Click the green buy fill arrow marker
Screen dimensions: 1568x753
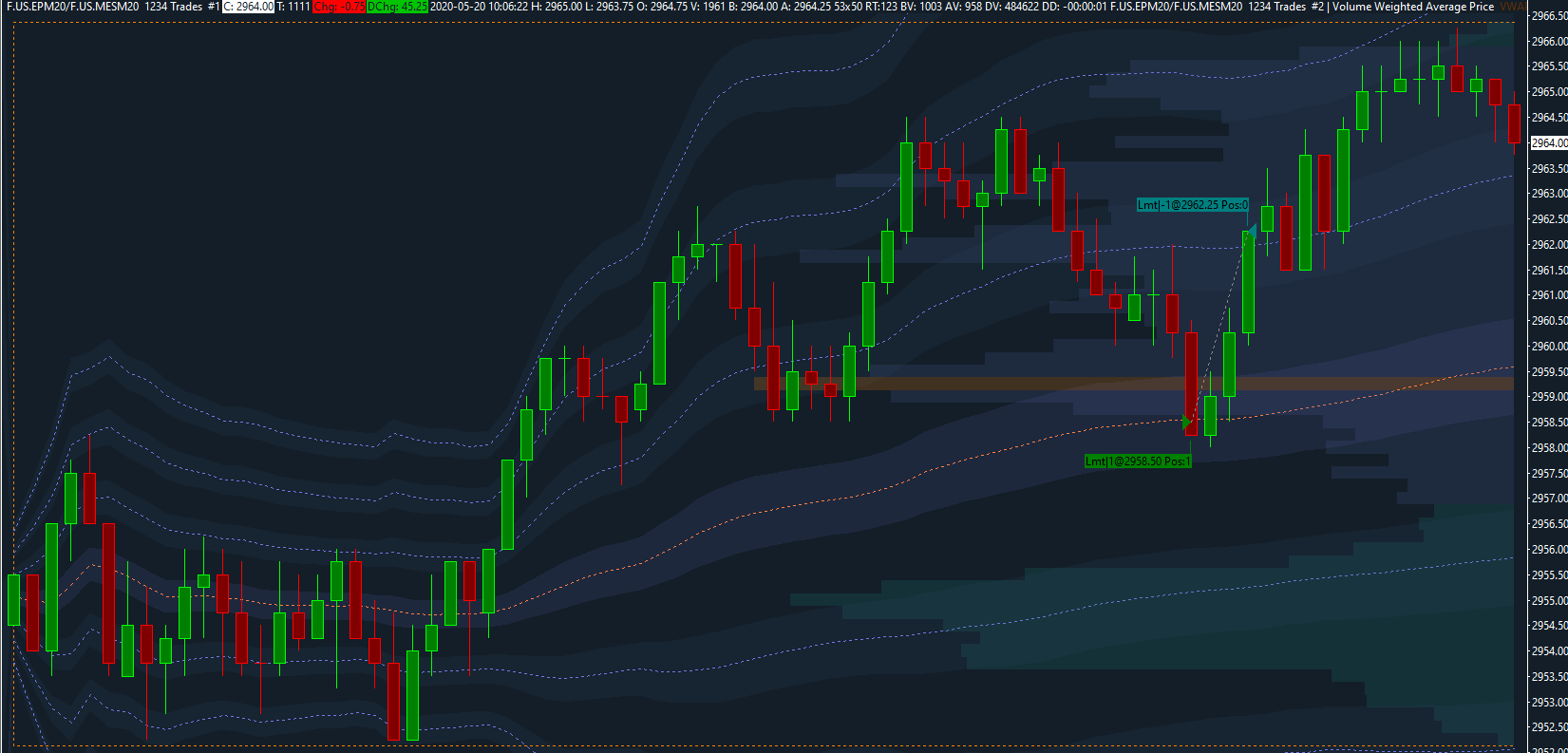pyautogui.click(x=1187, y=422)
